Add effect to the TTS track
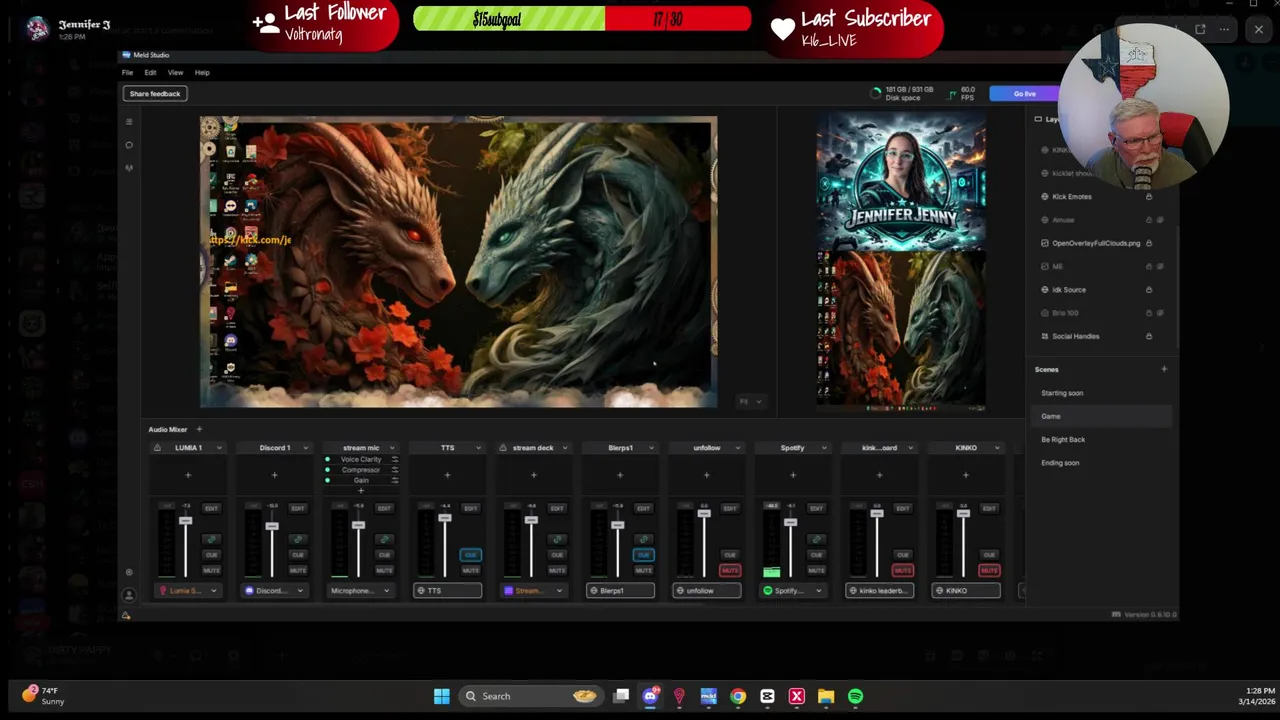1280x720 pixels. pyautogui.click(x=447, y=475)
